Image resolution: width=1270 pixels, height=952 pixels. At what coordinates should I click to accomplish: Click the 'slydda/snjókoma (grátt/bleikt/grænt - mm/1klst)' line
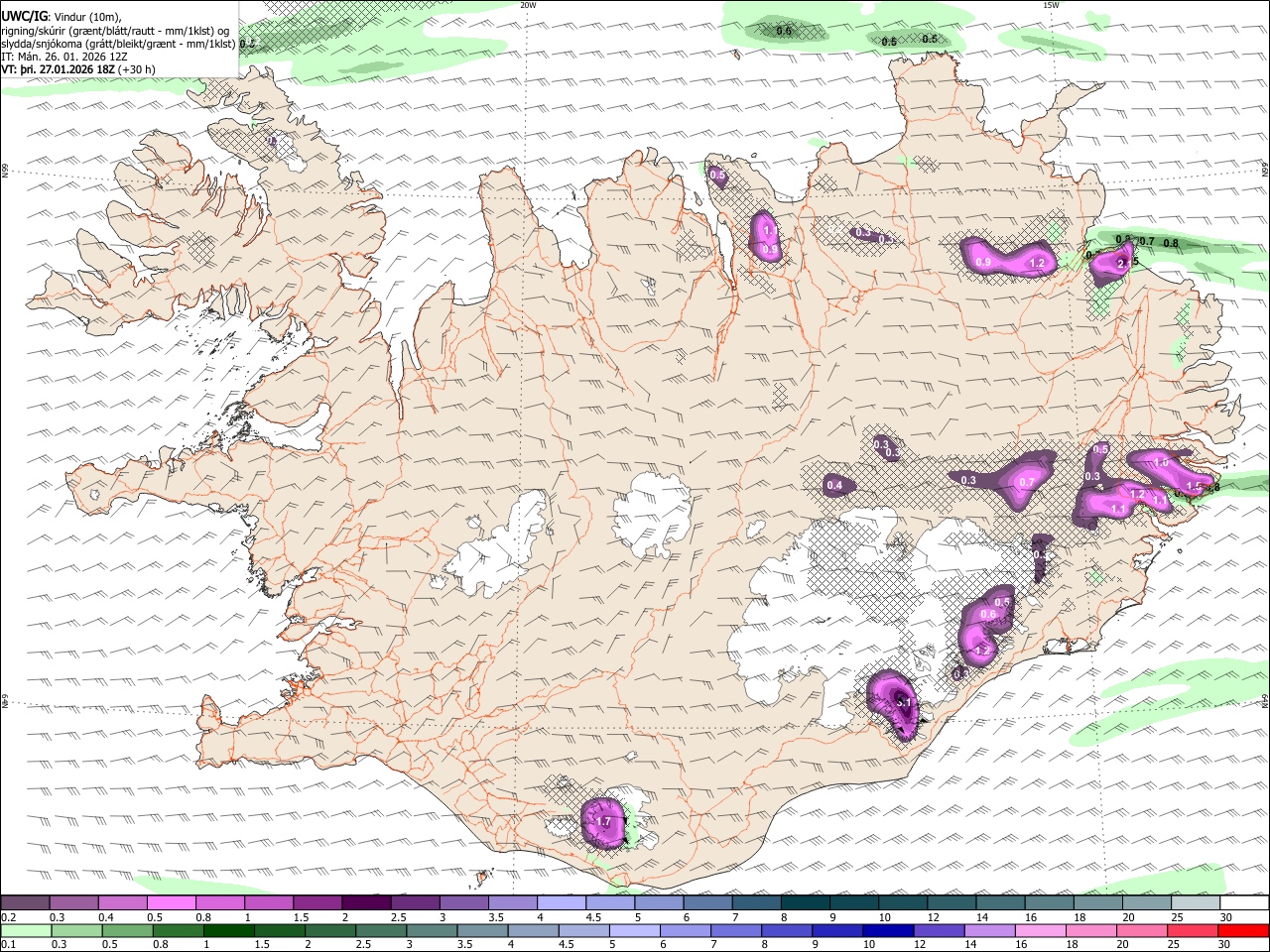point(119,43)
